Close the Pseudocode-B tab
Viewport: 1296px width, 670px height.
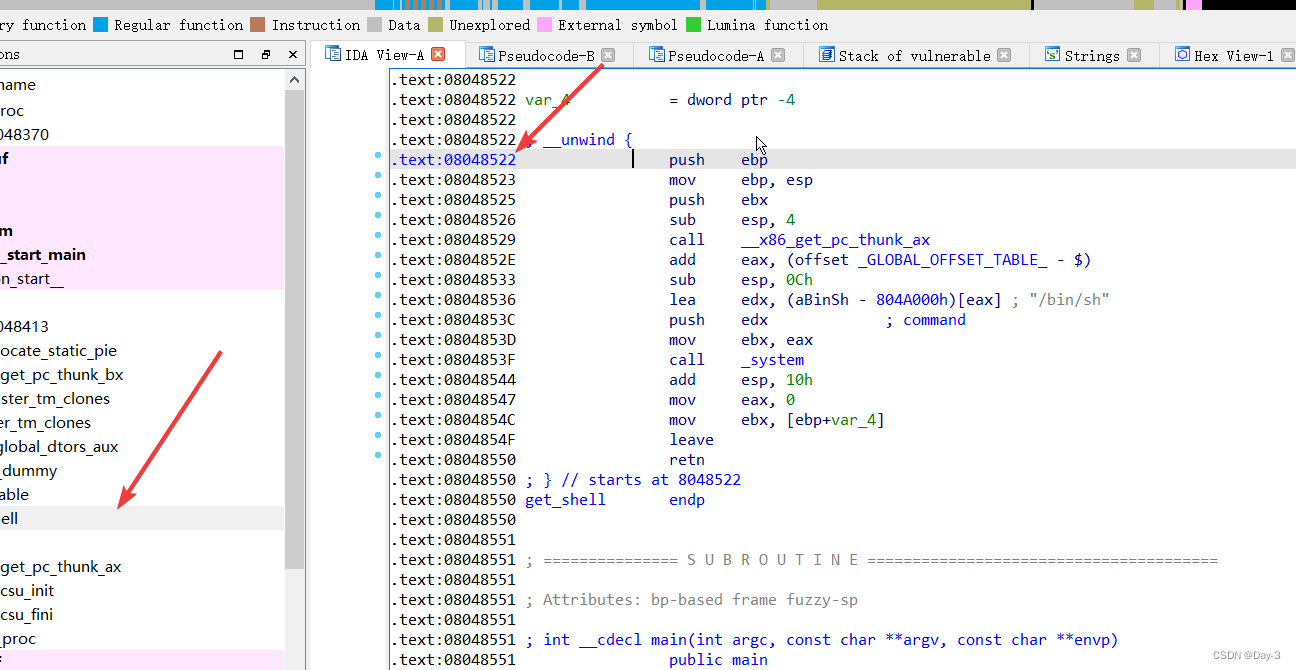[x=608, y=55]
